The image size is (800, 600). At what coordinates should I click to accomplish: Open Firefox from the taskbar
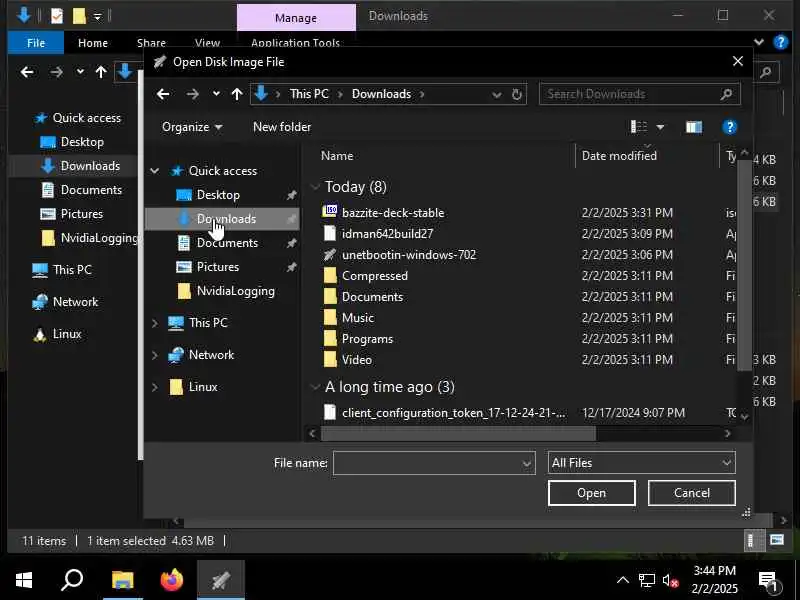pyautogui.click(x=172, y=580)
